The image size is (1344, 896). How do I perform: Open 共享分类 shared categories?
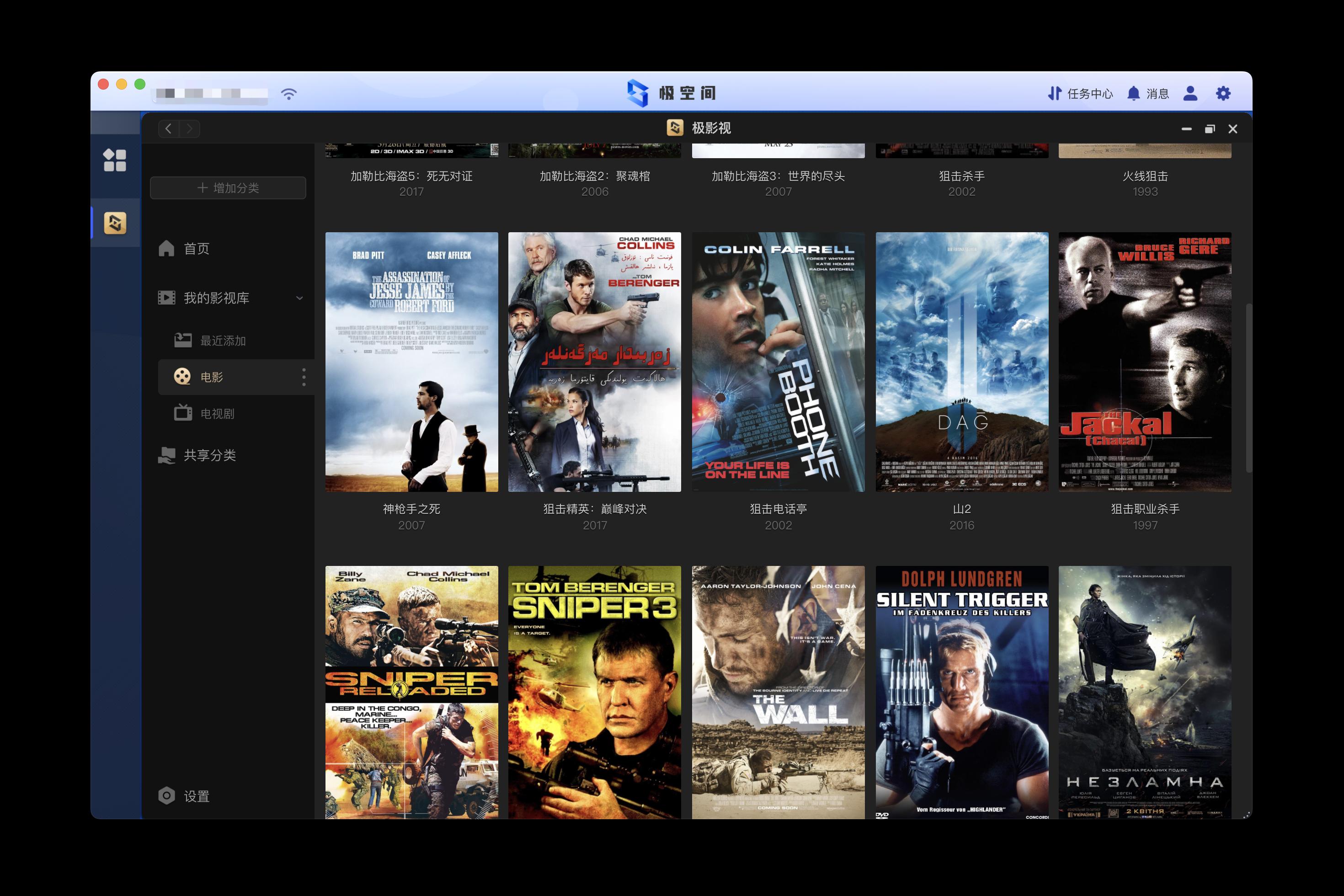click(x=209, y=455)
